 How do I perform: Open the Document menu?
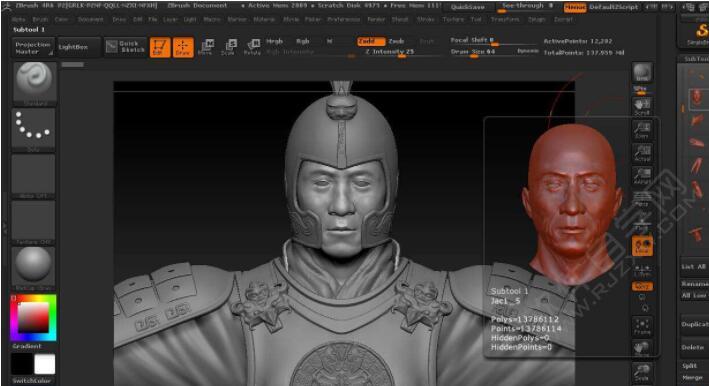(x=90, y=20)
